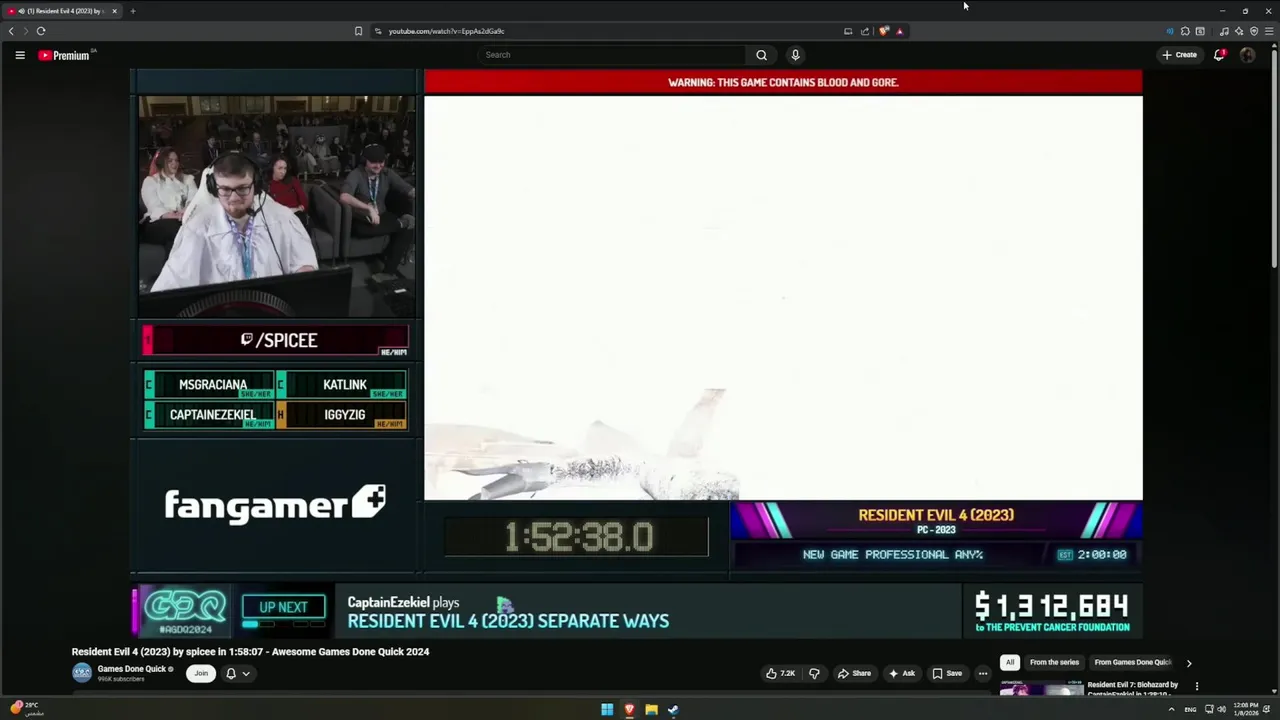Screen dimensions: 1280x720
Task: Open subscription notification bell dropdown
Action: pos(238,673)
